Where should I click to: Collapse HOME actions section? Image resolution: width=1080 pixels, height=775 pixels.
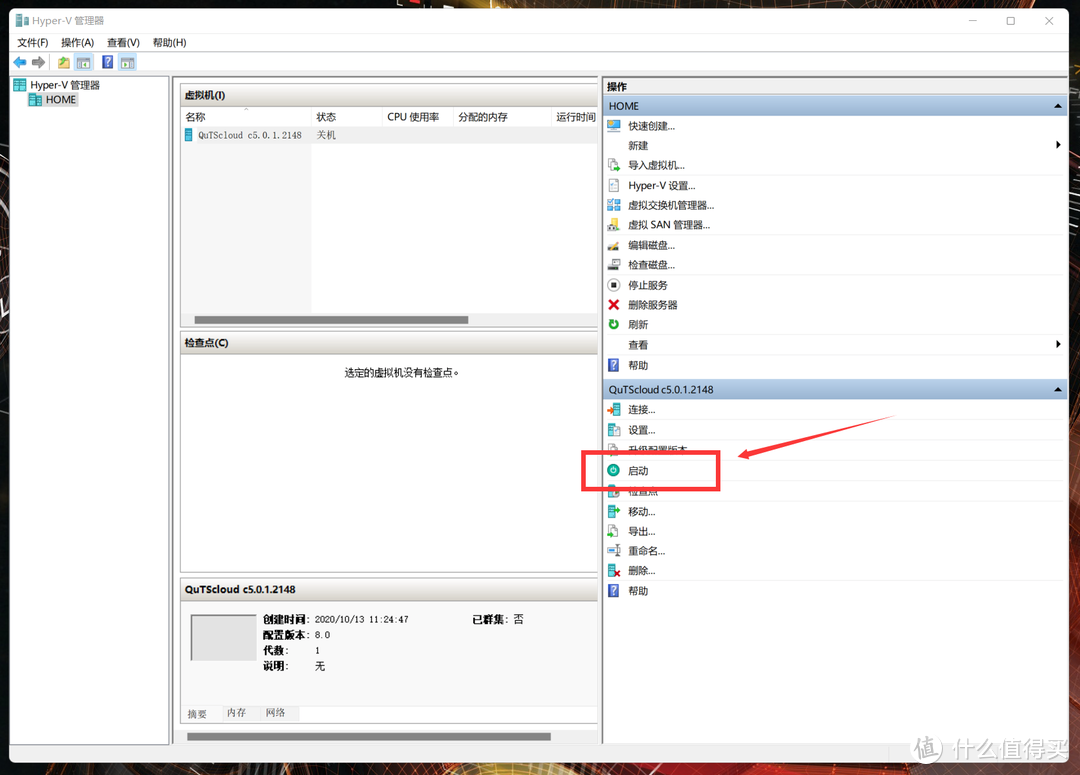point(1057,106)
